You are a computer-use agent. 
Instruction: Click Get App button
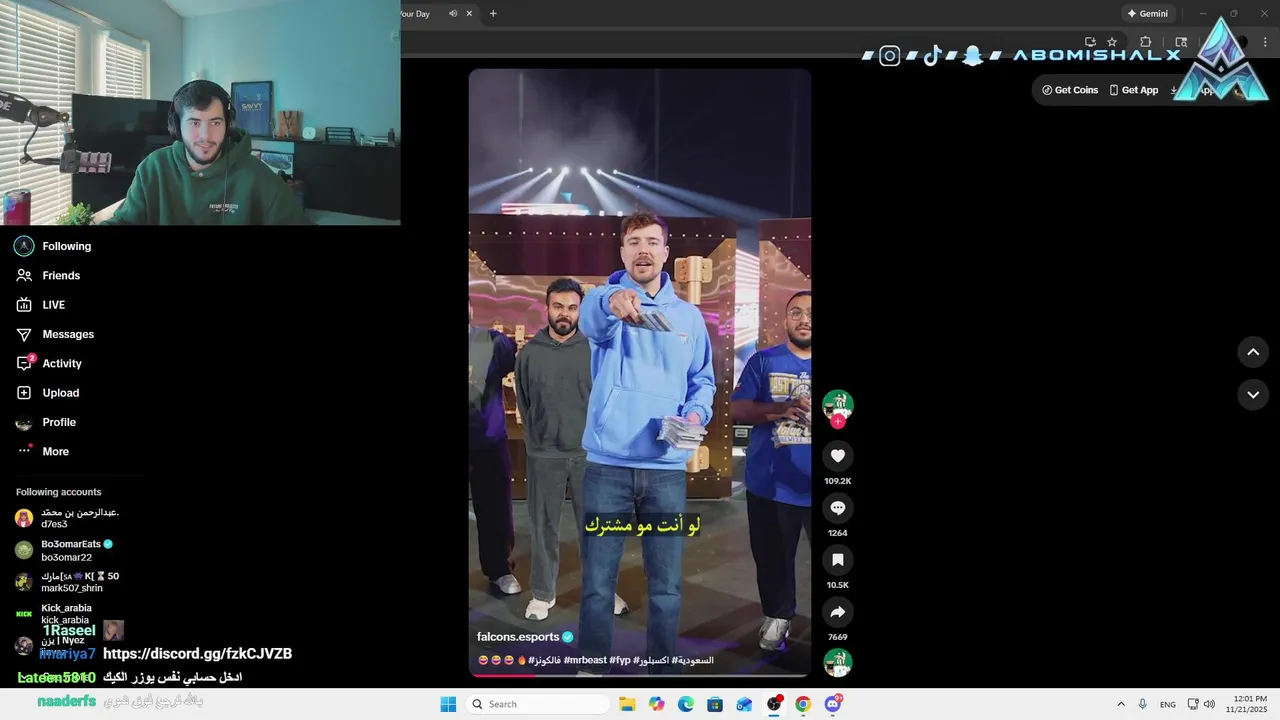pos(1134,90)
